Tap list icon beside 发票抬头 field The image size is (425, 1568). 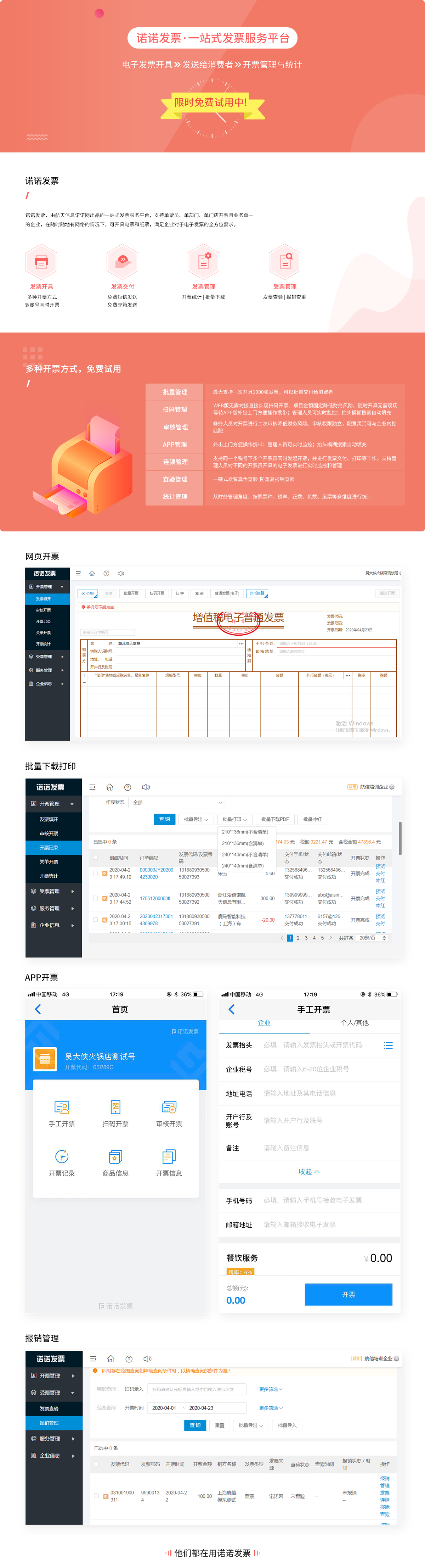click(x=389, y=1045)
